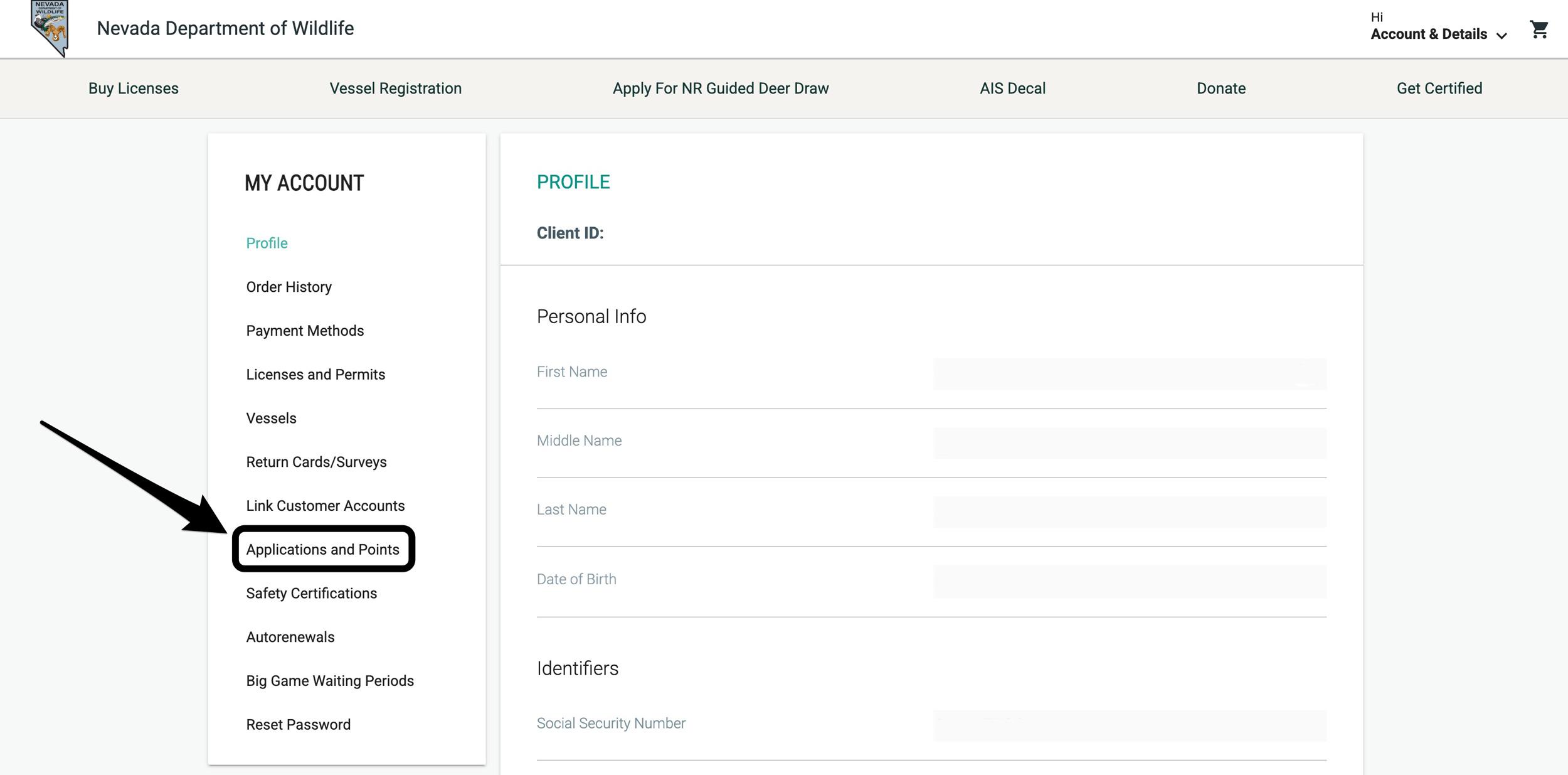1568x775 pixels.
Task: Click the Social Security Number field
Action: pyautogui.click(x=1129, y=725)
